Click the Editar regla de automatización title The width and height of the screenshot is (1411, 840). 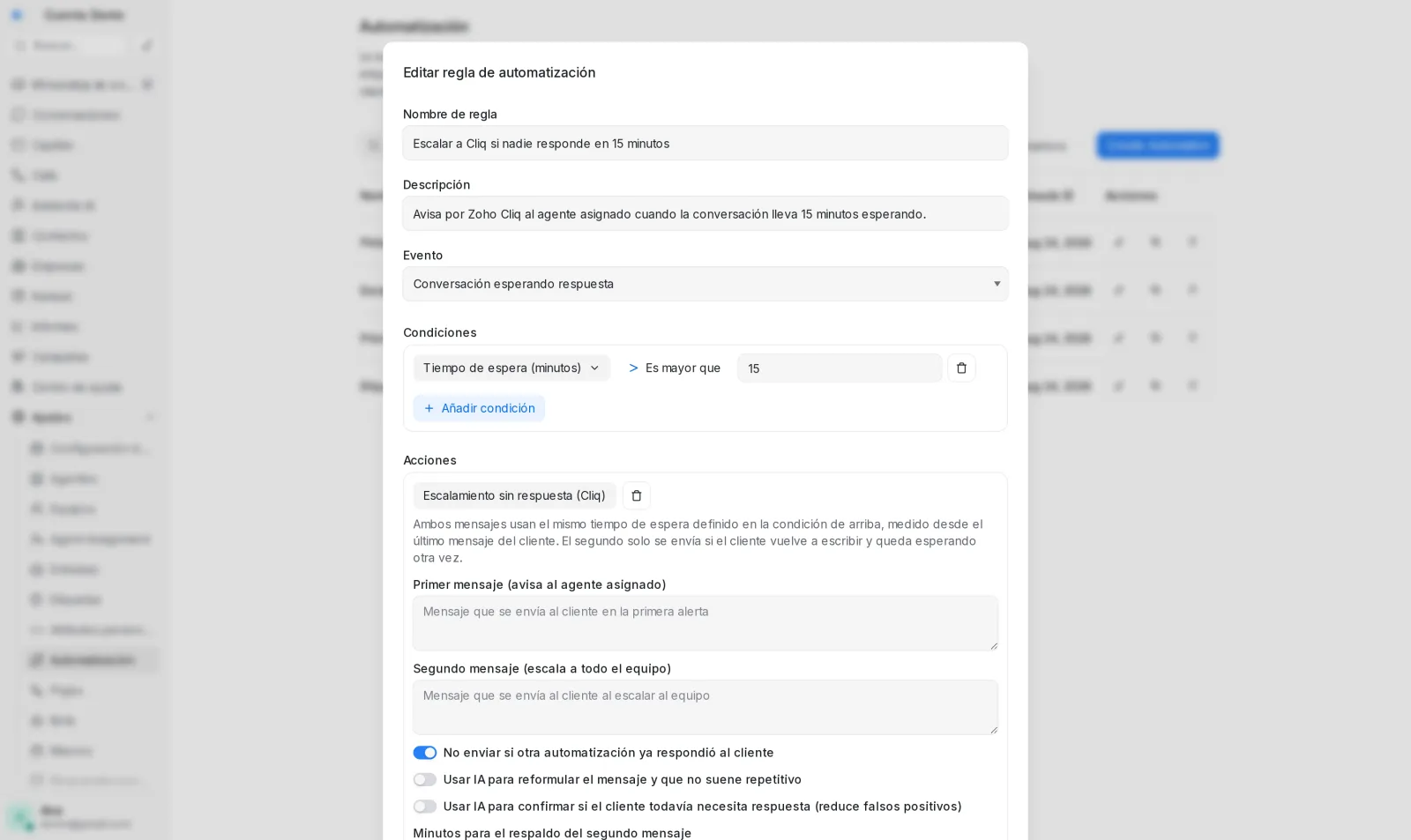[499, 72]
